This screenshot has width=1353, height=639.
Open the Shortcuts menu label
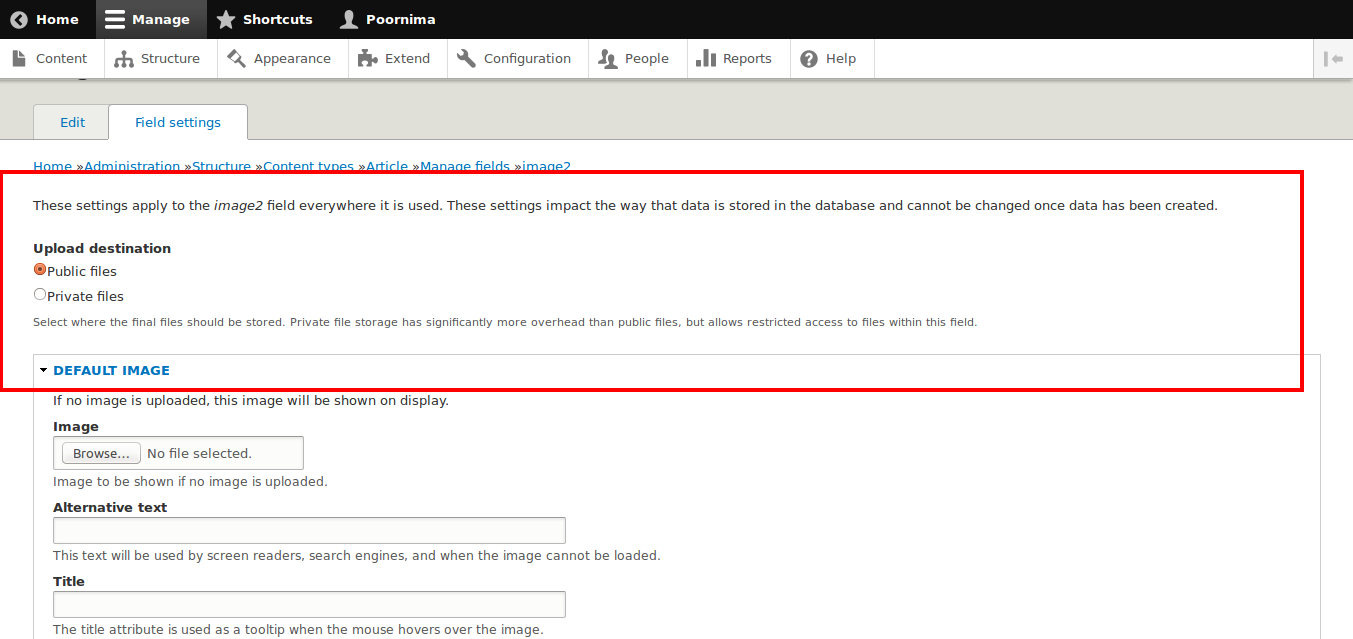[278, 19]
